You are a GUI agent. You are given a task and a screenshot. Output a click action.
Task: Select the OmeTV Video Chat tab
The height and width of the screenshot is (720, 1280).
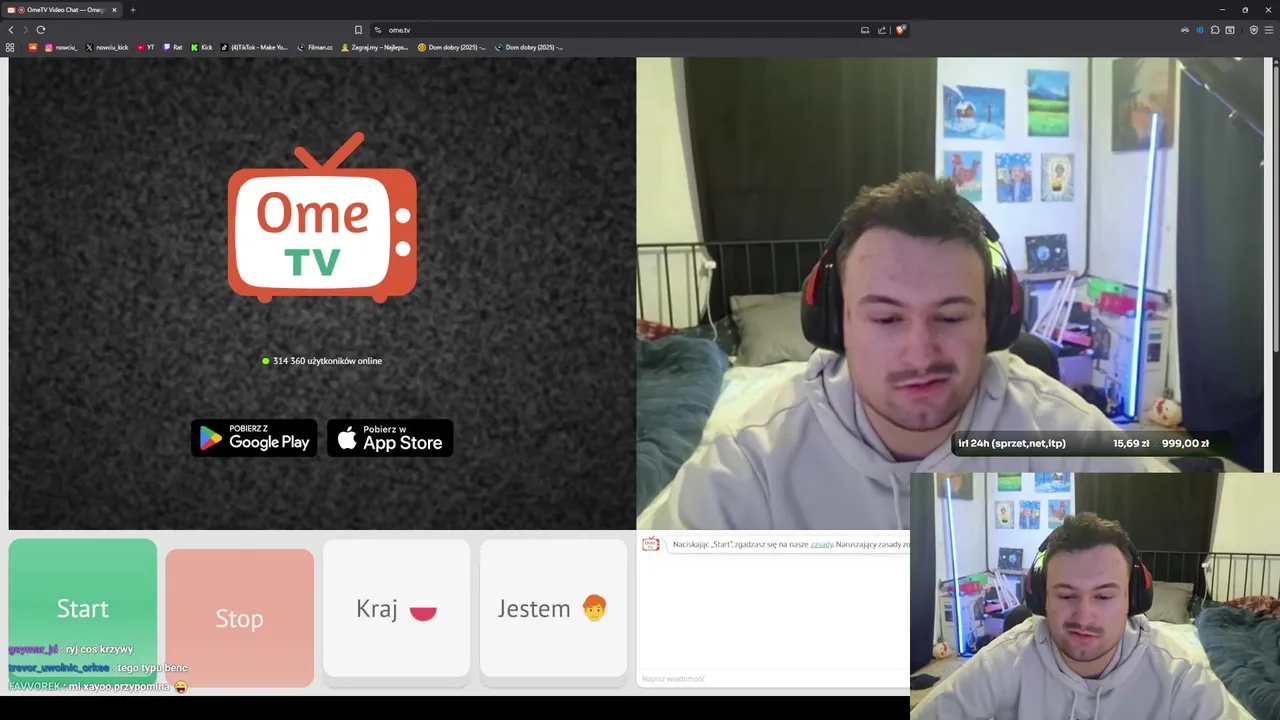click(x=60, y=10)
